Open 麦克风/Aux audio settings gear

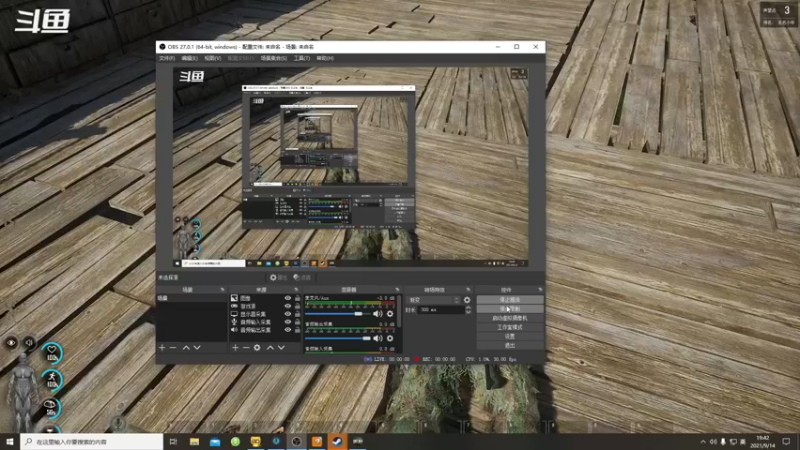(x=390, y=314)
